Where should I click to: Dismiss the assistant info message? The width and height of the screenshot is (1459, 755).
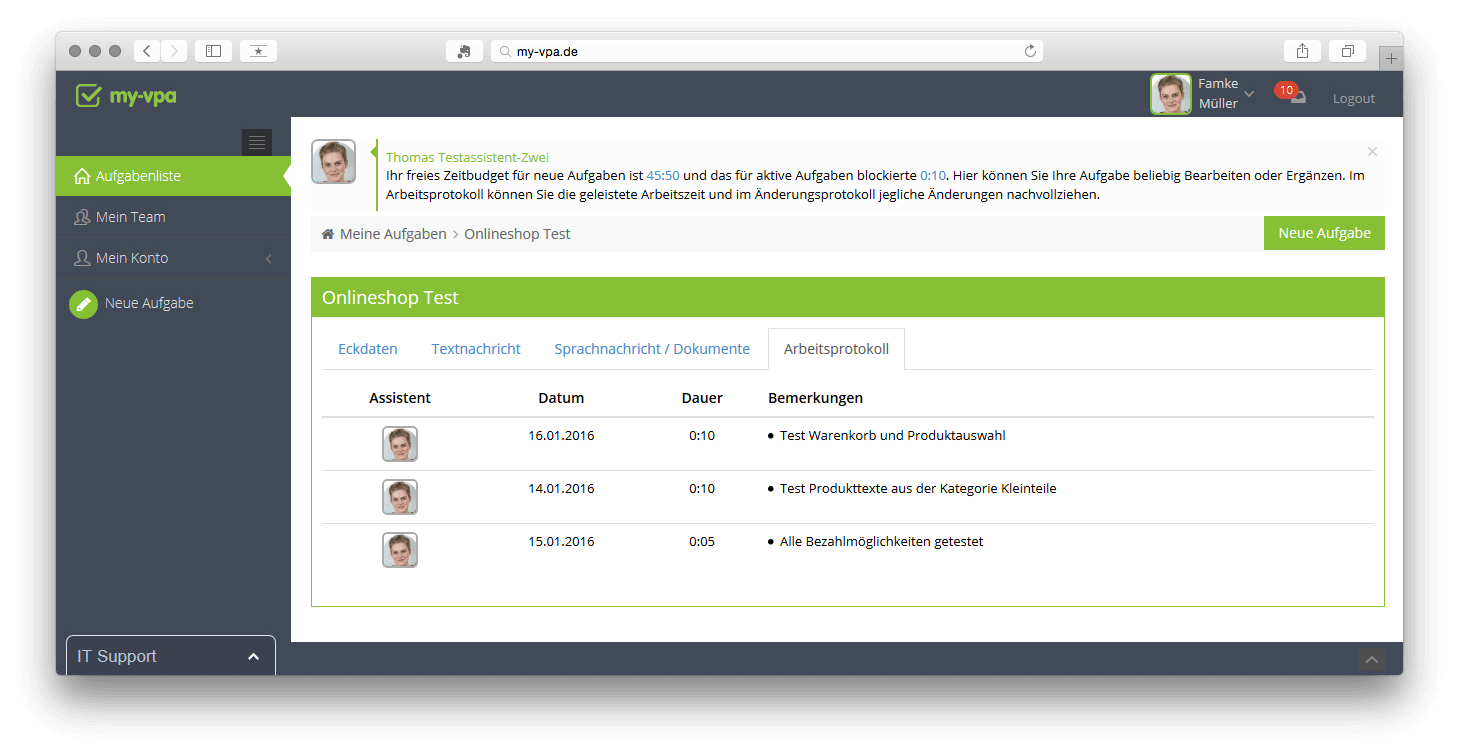[1372, 152]
